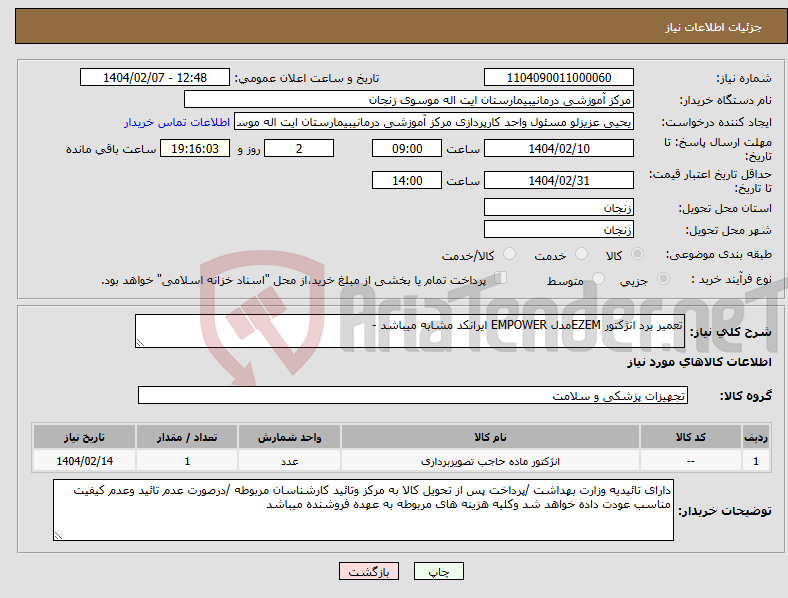Screen dimensions: 788x598
Task: Click the buyer organization name field
Action: tap(409, 99)
